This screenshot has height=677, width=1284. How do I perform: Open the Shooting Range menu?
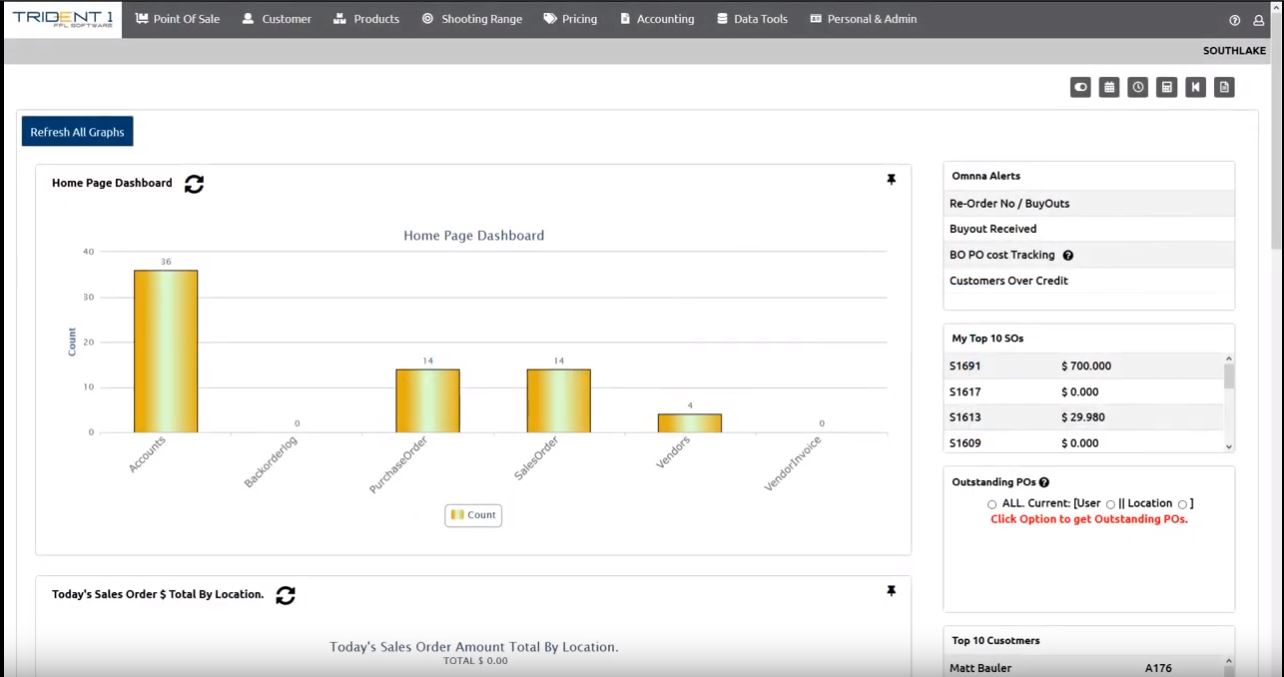click(x=471, y=19)
